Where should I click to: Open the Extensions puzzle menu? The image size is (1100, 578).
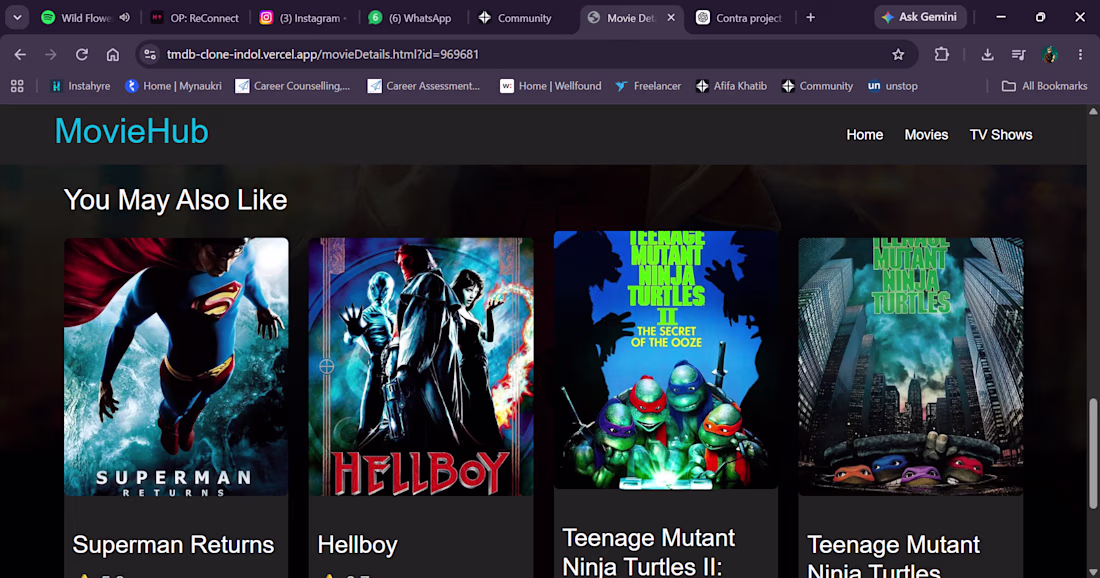pyautogui.click(x=941, y=54)
